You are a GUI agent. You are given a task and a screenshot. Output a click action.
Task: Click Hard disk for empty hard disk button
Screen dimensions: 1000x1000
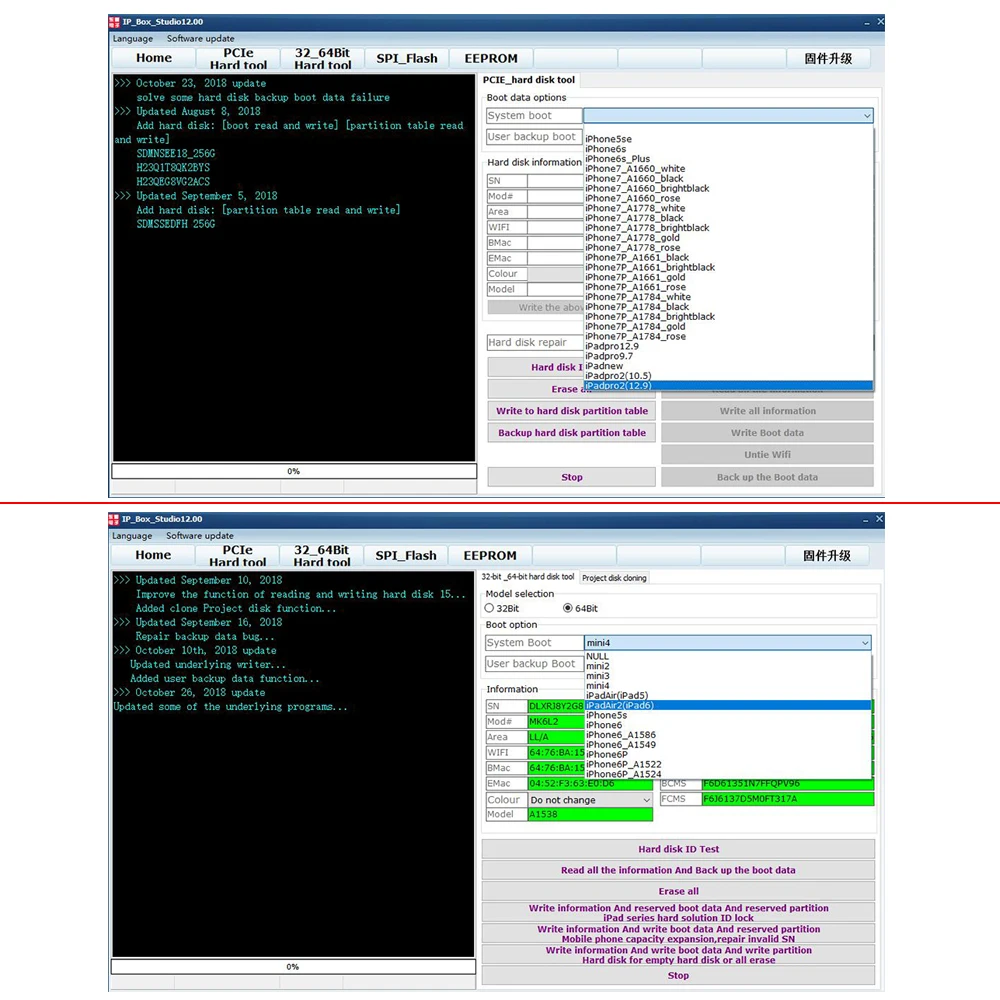pyautogui.click(x=679, y=955)
